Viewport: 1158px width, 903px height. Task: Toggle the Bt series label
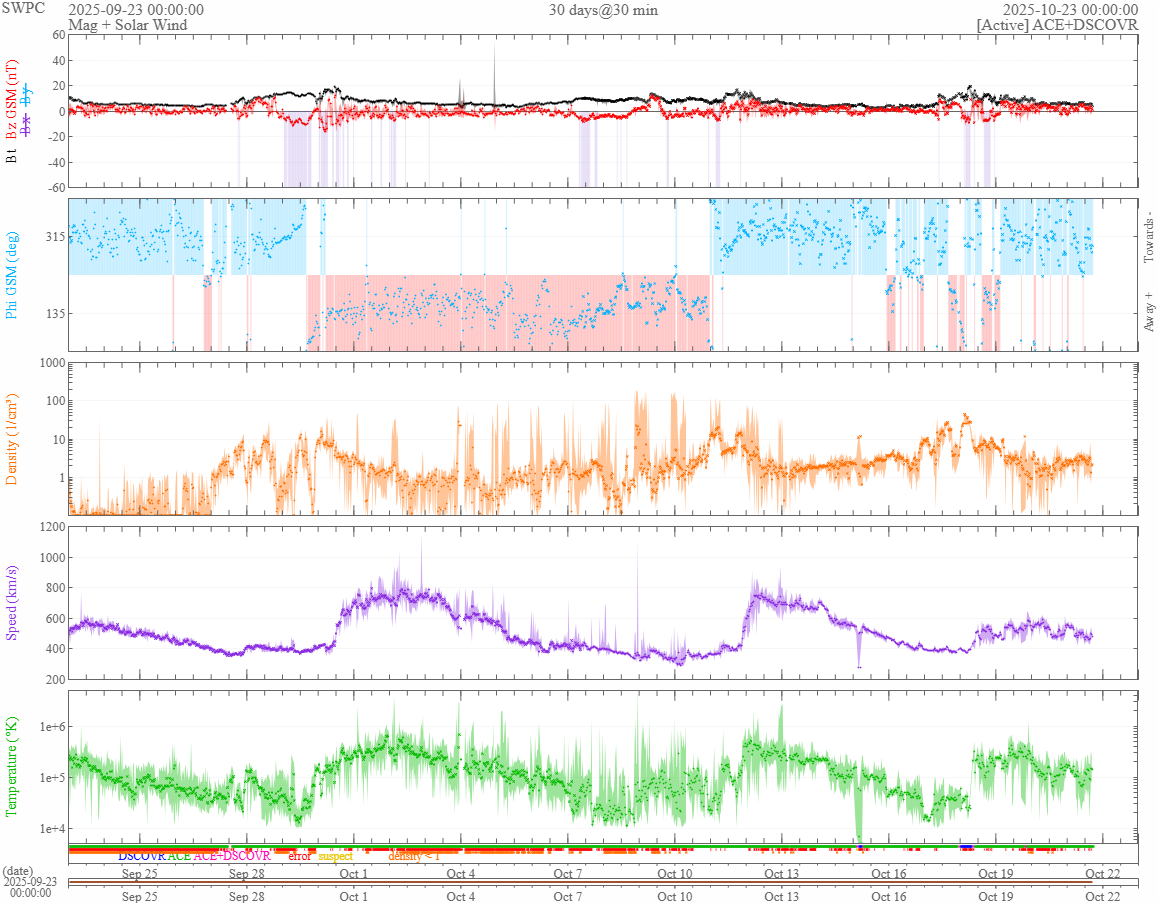[x=11, y=156]
